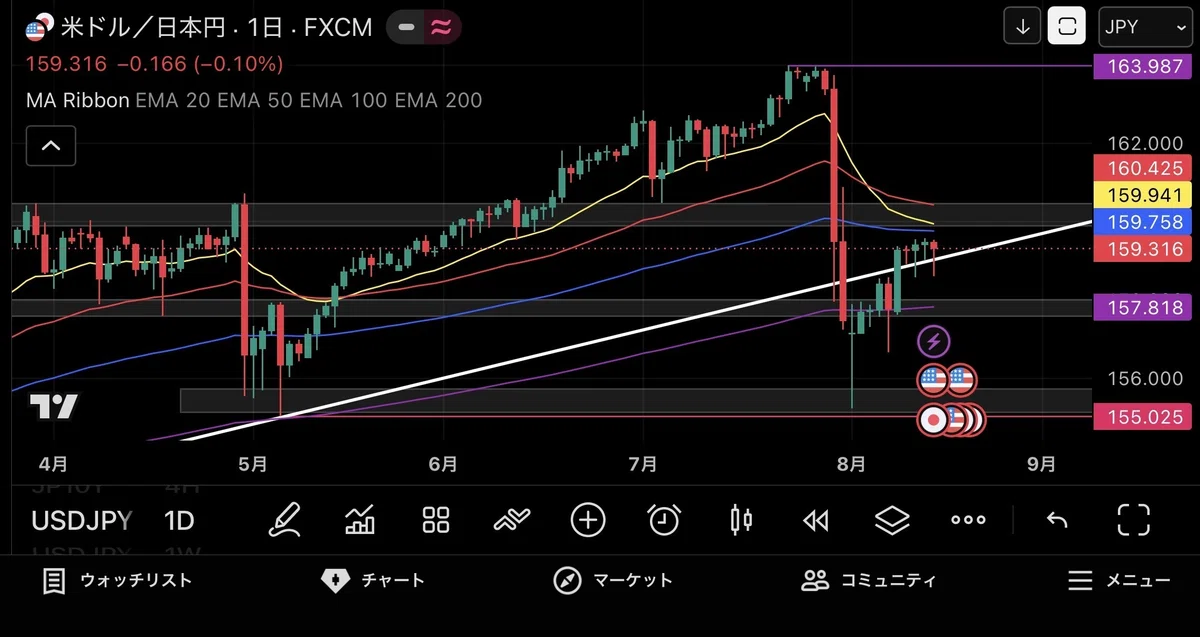This screenshot has height=637, width=1200.
Task: Expand the JPY currency dropdown
Action: pos(1143,27)
